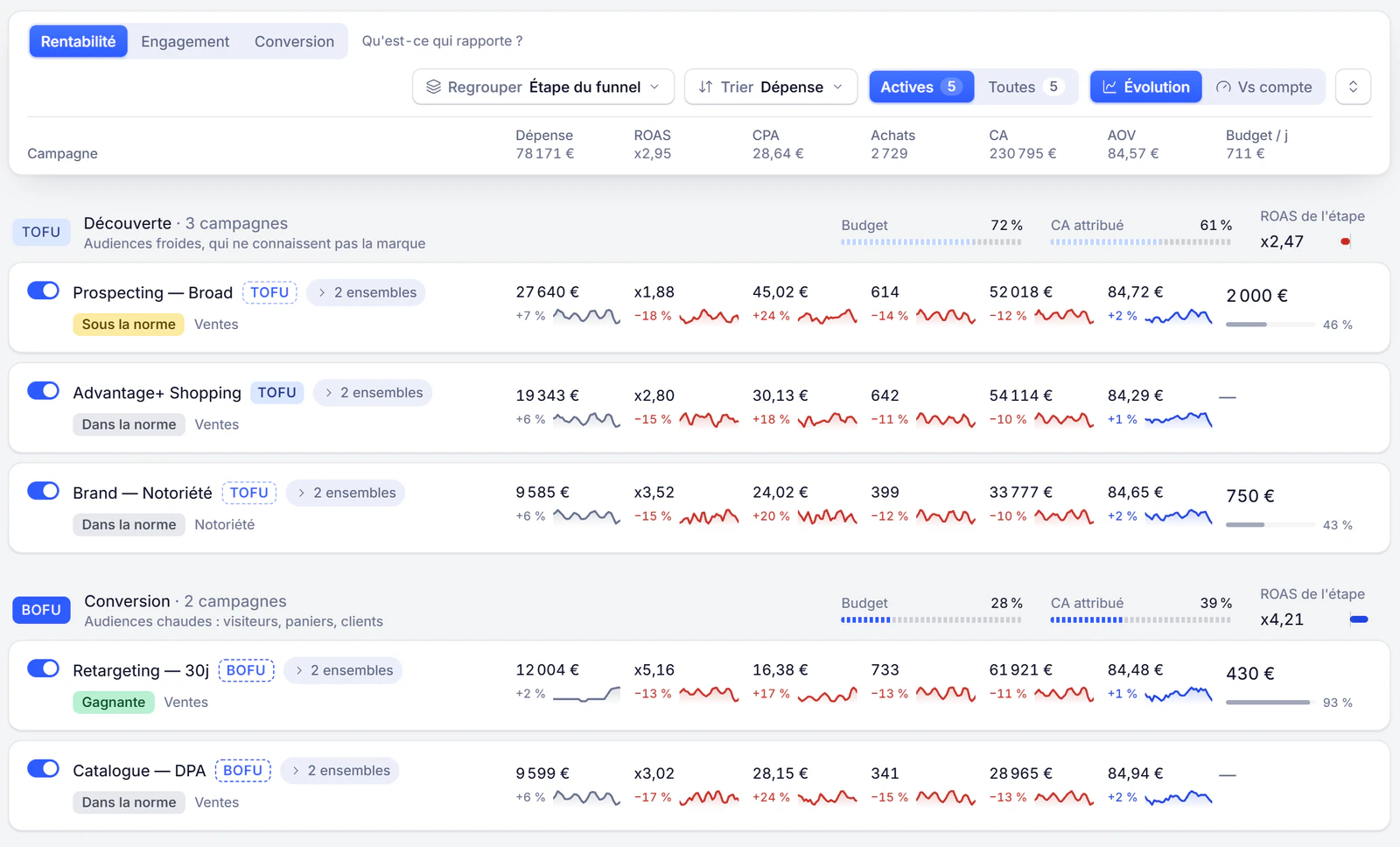View Advantage+ Shopping CPA sparkline
This screenshot has width=1400, height=847.
(x=828, y=420)
